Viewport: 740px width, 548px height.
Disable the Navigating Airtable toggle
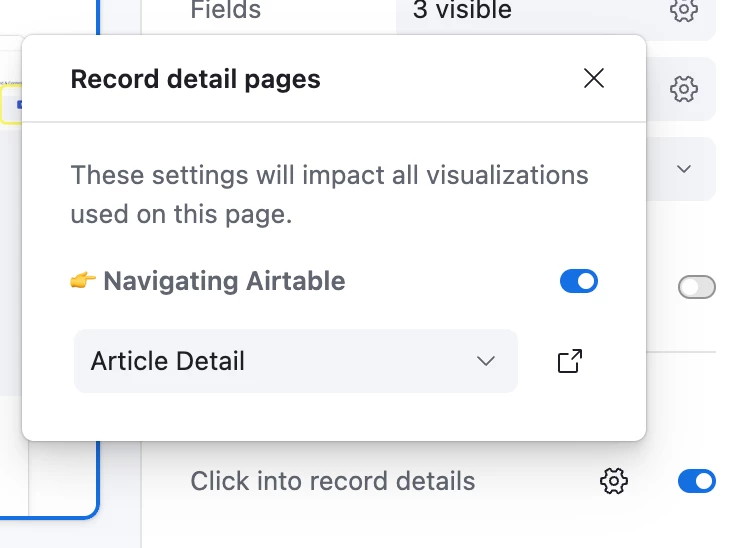coord(579,281)
